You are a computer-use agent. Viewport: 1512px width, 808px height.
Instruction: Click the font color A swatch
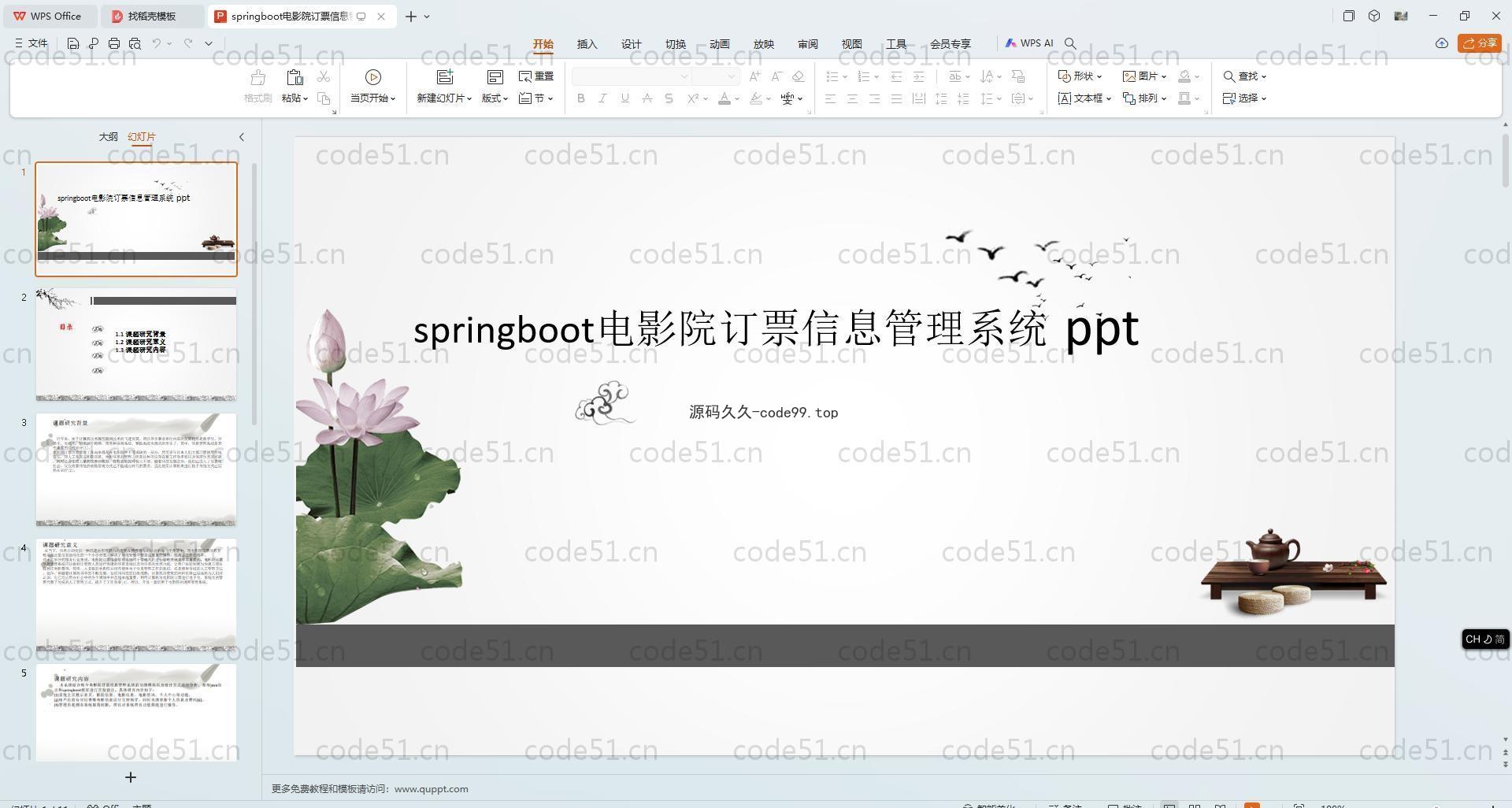(724, 98)
